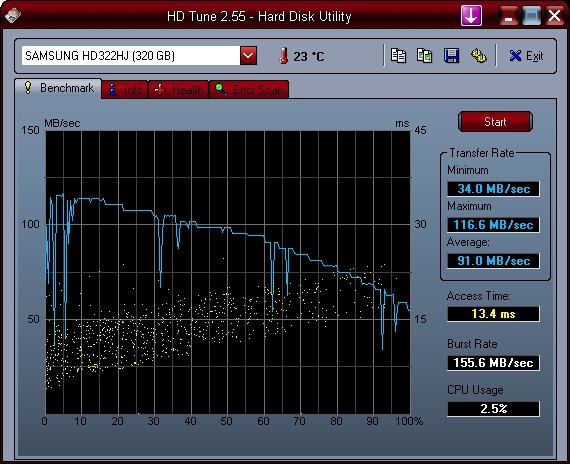This screenshot has width=570, height=464.
Task: Click the thermometer temperature indicator
Action: (284, 56)
